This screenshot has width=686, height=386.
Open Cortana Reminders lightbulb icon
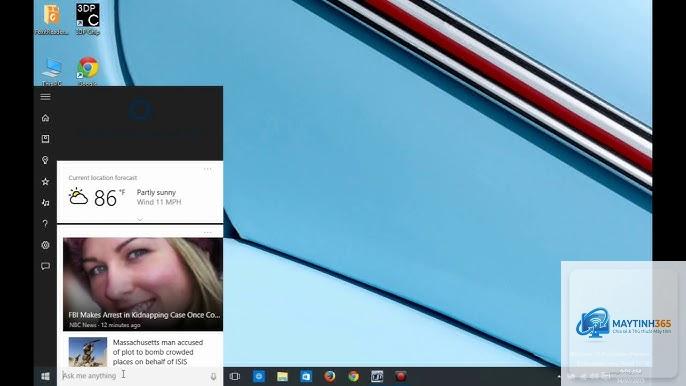click(x=46, y=160)
